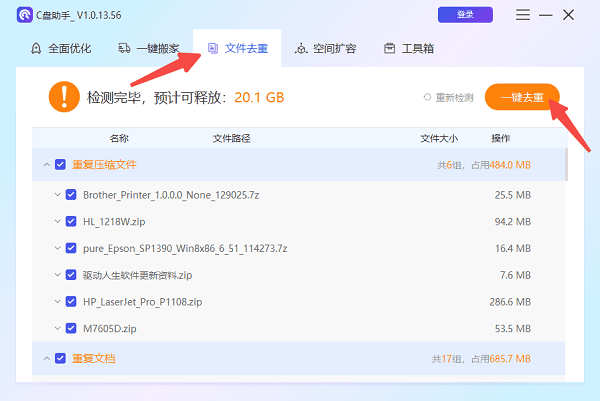Uncheck the 重复压缩文件 group checkbox
Image resolution: width=600 pixels, height=401 pixels.
[61, 164]
